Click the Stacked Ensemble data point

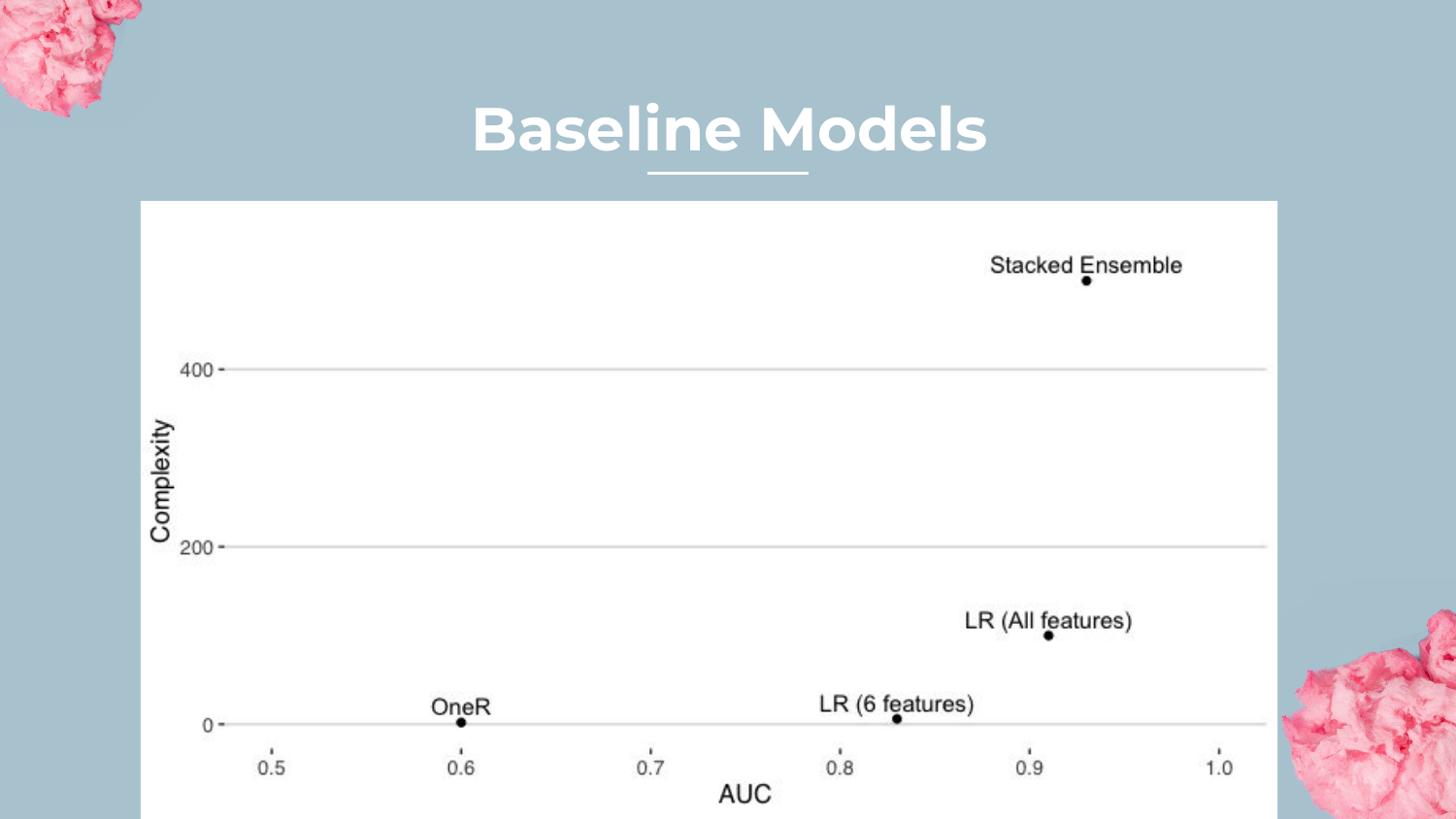tap(1086, 281)
